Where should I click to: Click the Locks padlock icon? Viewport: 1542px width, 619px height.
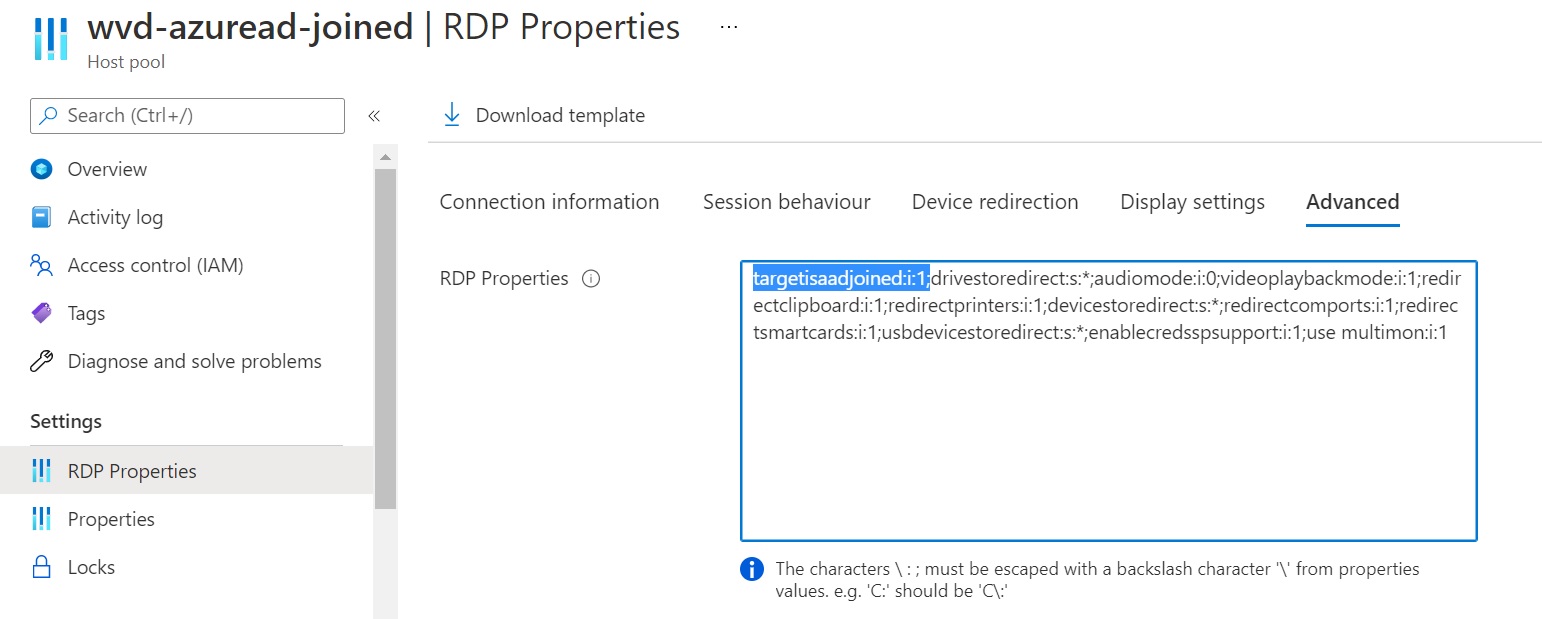41,567
